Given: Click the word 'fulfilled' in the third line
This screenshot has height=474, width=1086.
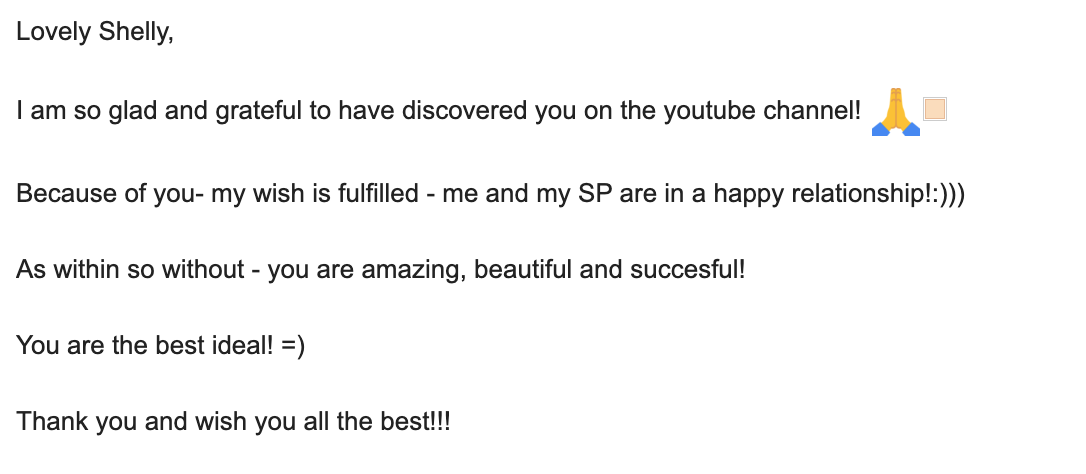Looking at the screenshot, I should tap(378, 193).
